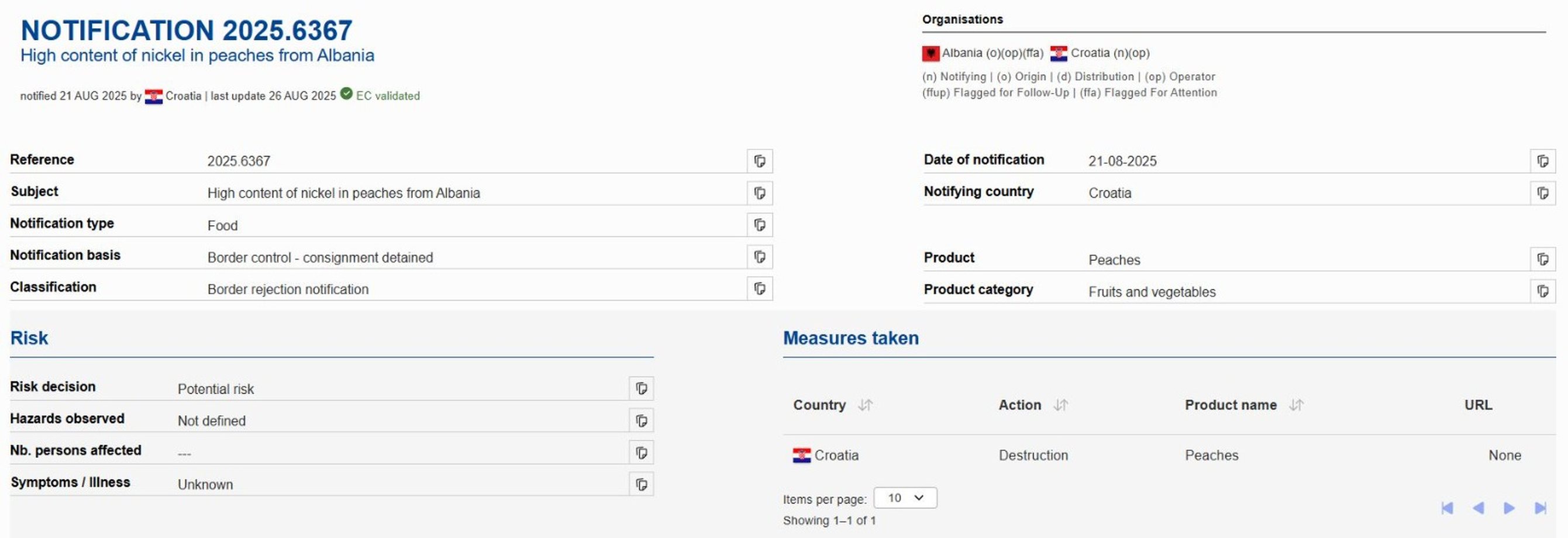Sort Measures taken by Country column
Image resolution: width=1568 pixels, height=538 pixels.
pos(865,405)
